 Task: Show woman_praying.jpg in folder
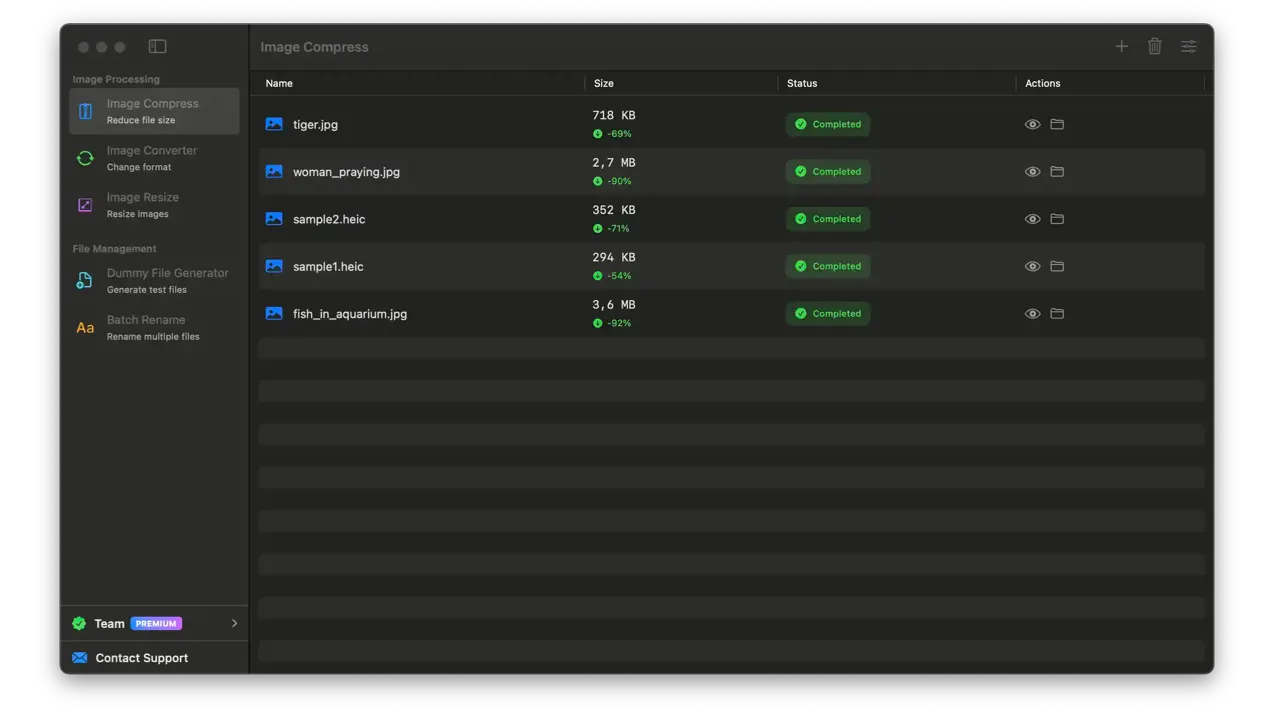[x=1057, y=172]
